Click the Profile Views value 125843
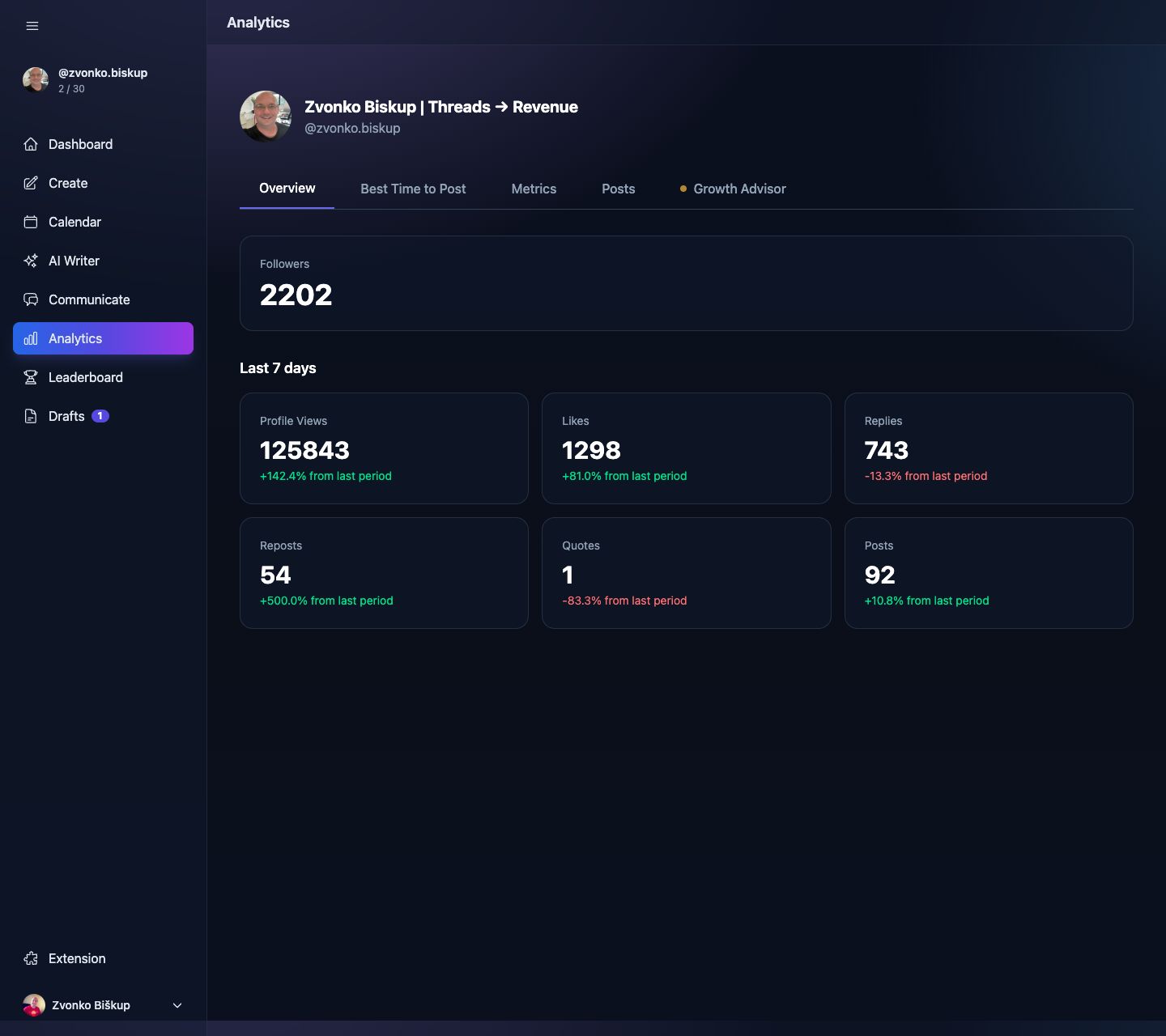 (305, 450)
